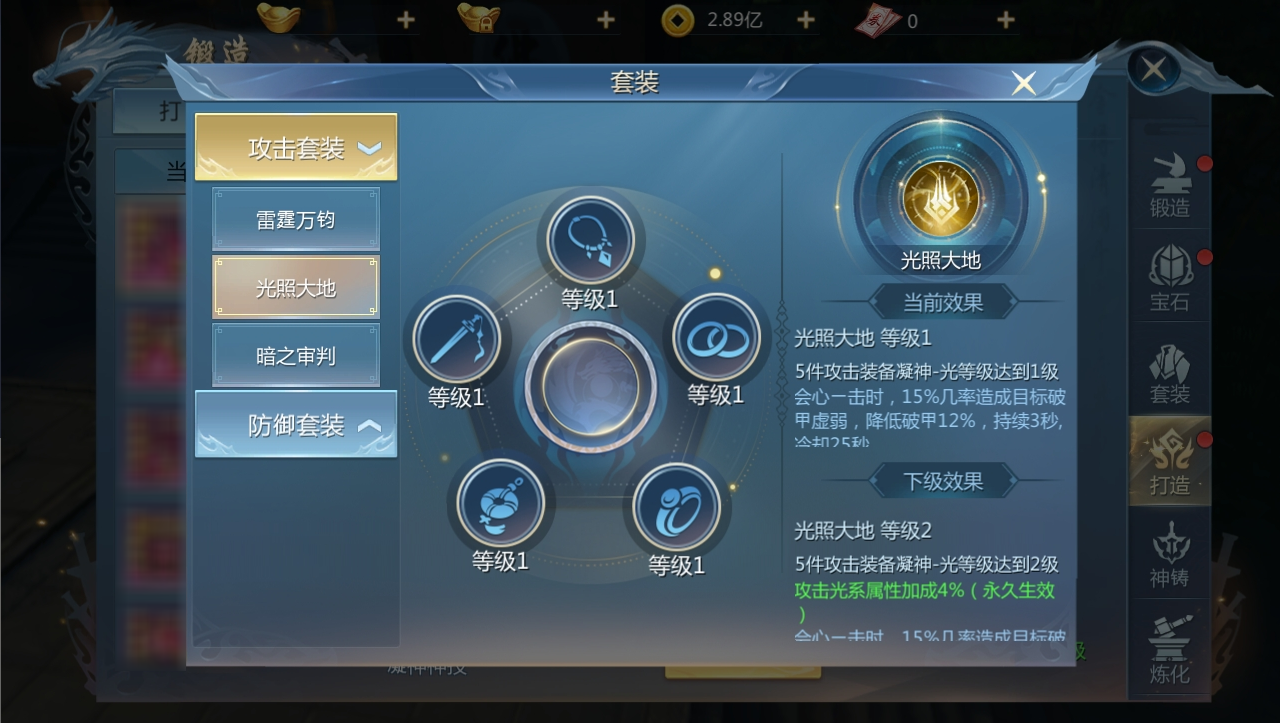Expand the 防御套装 category
The image size is (1280, 723).
coord(296,424)
